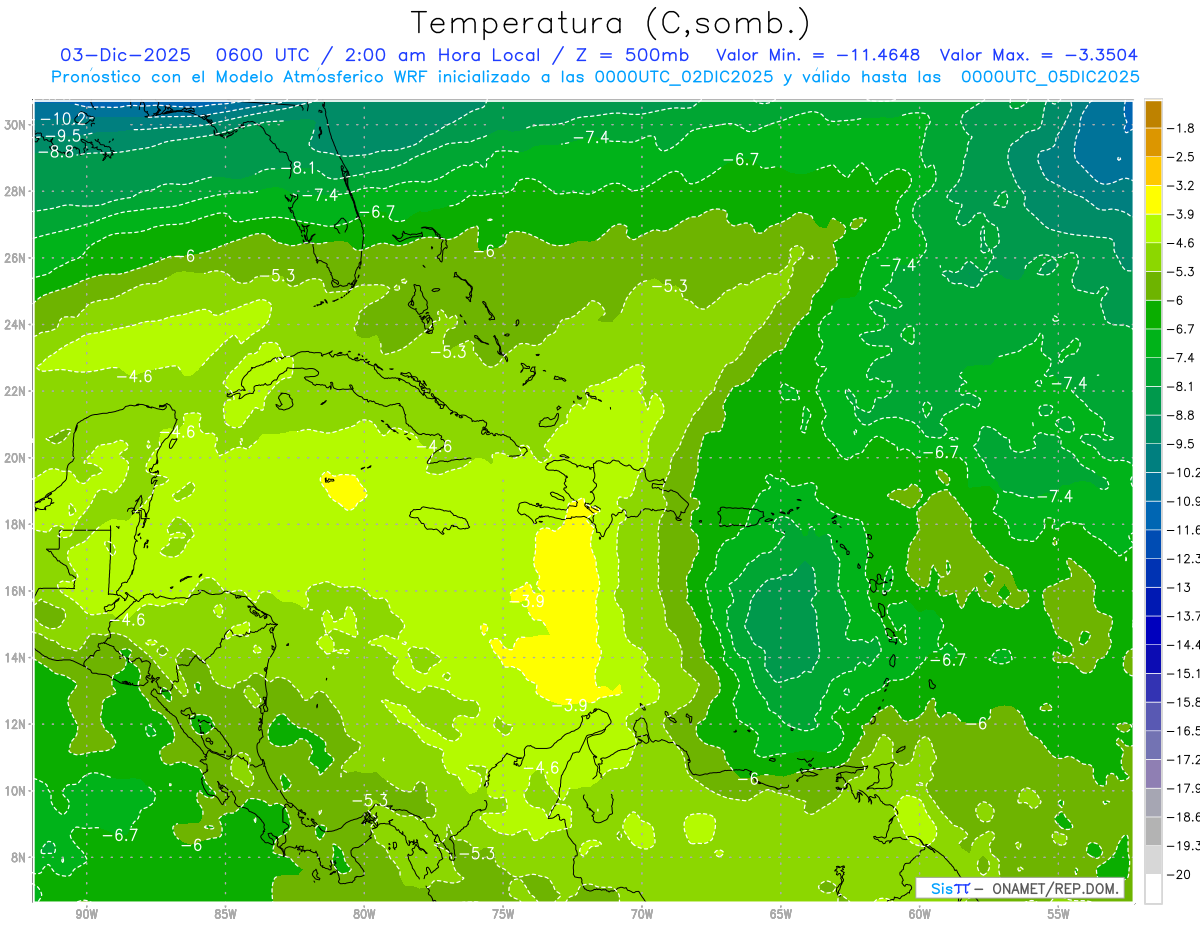Click the yellow colorbar segment between -3.2 and -3.9
Viewport: 1200px width, 927px height.
pyautogui.click(x=1153, y=200)
